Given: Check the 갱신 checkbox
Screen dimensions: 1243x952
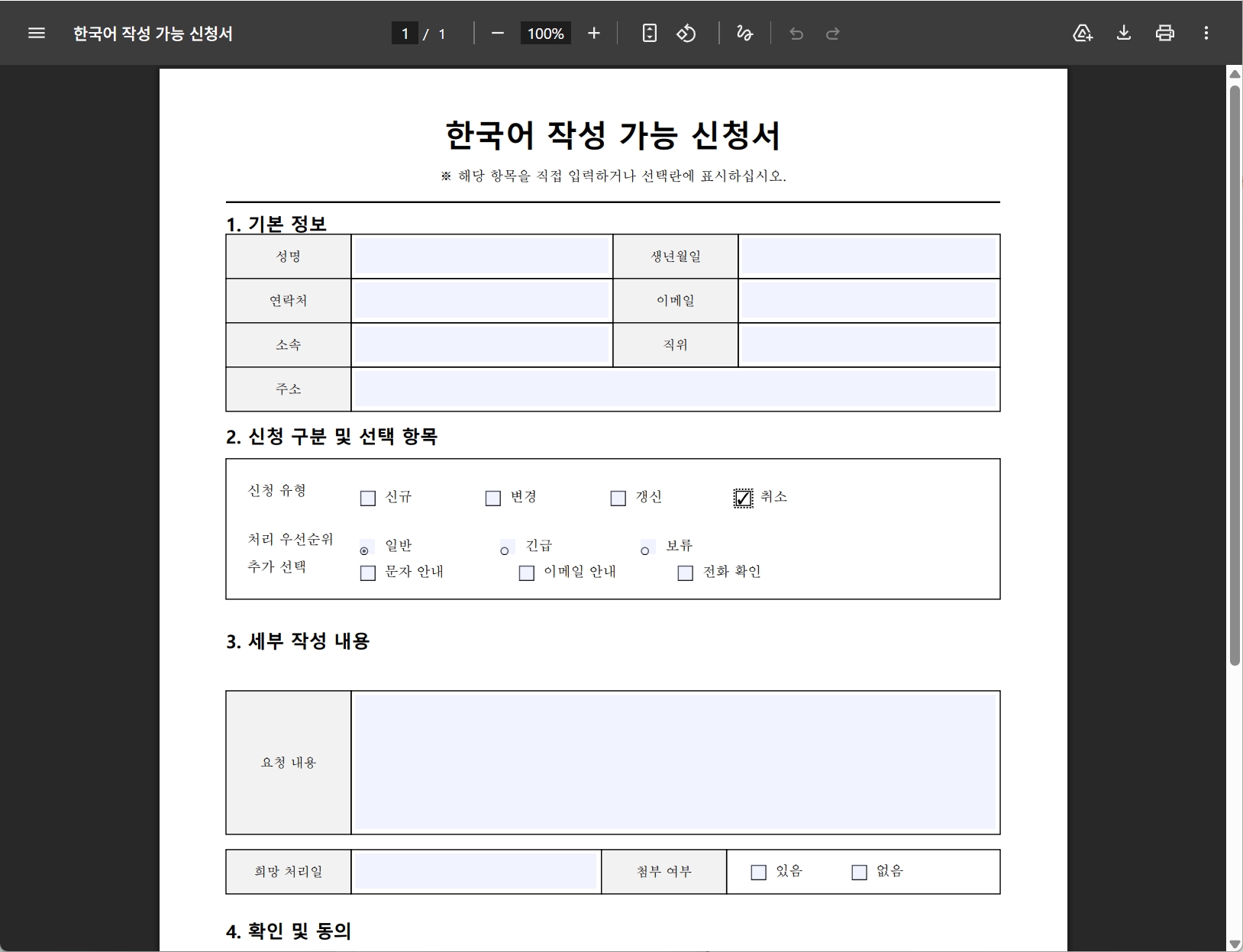Looking at the screenshot, I should pos(618,499).
